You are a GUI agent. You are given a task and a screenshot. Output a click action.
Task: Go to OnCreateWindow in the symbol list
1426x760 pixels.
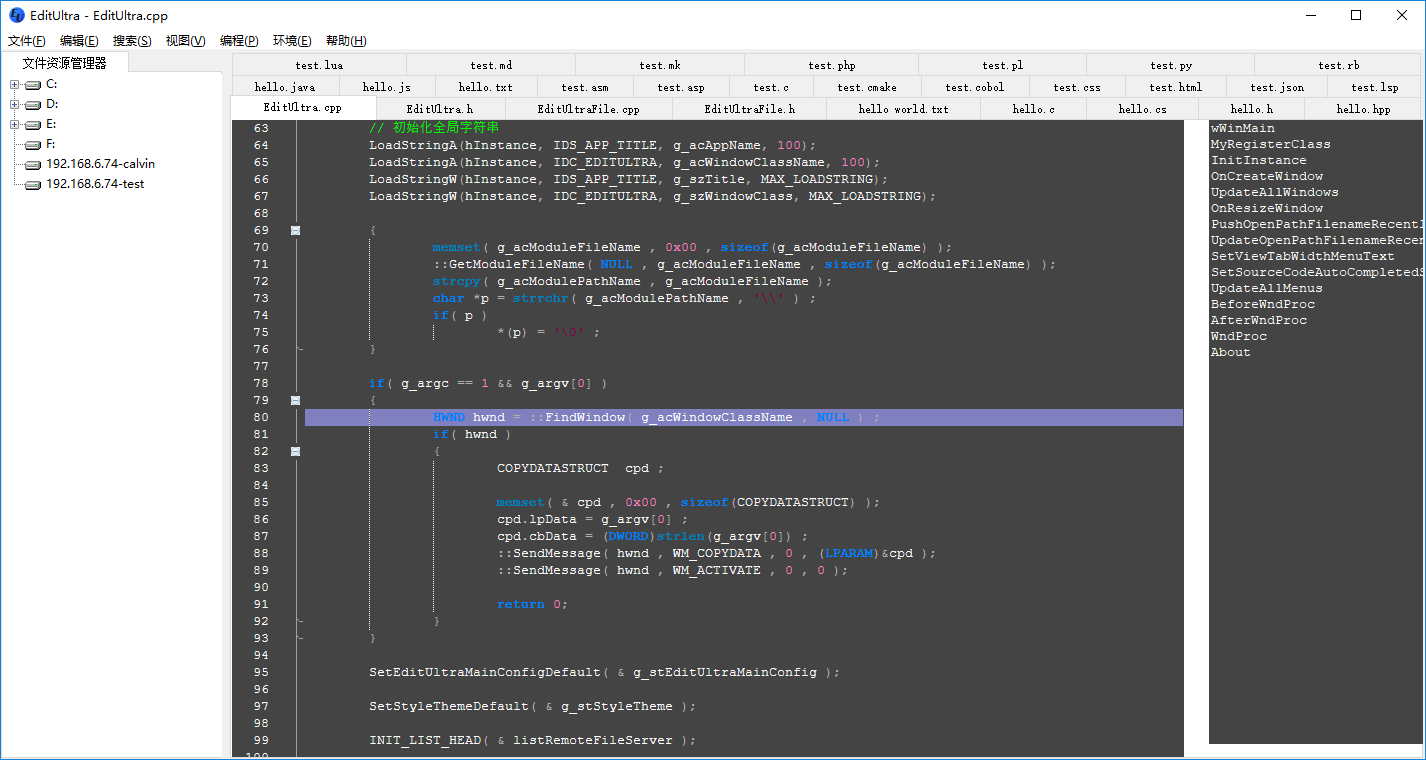coord(1267,176)
